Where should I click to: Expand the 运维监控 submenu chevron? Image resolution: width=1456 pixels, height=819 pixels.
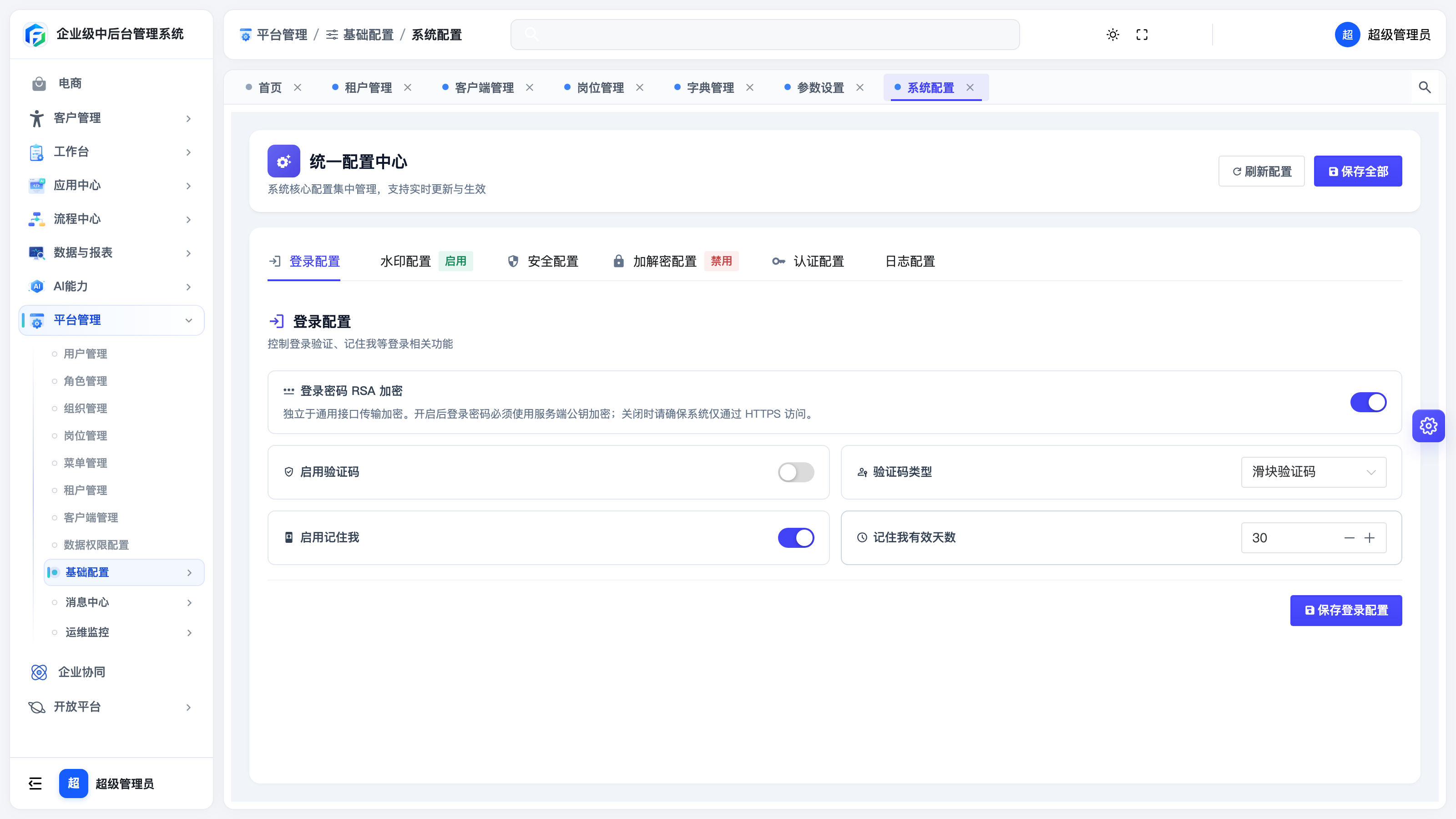tap(189, 632)
